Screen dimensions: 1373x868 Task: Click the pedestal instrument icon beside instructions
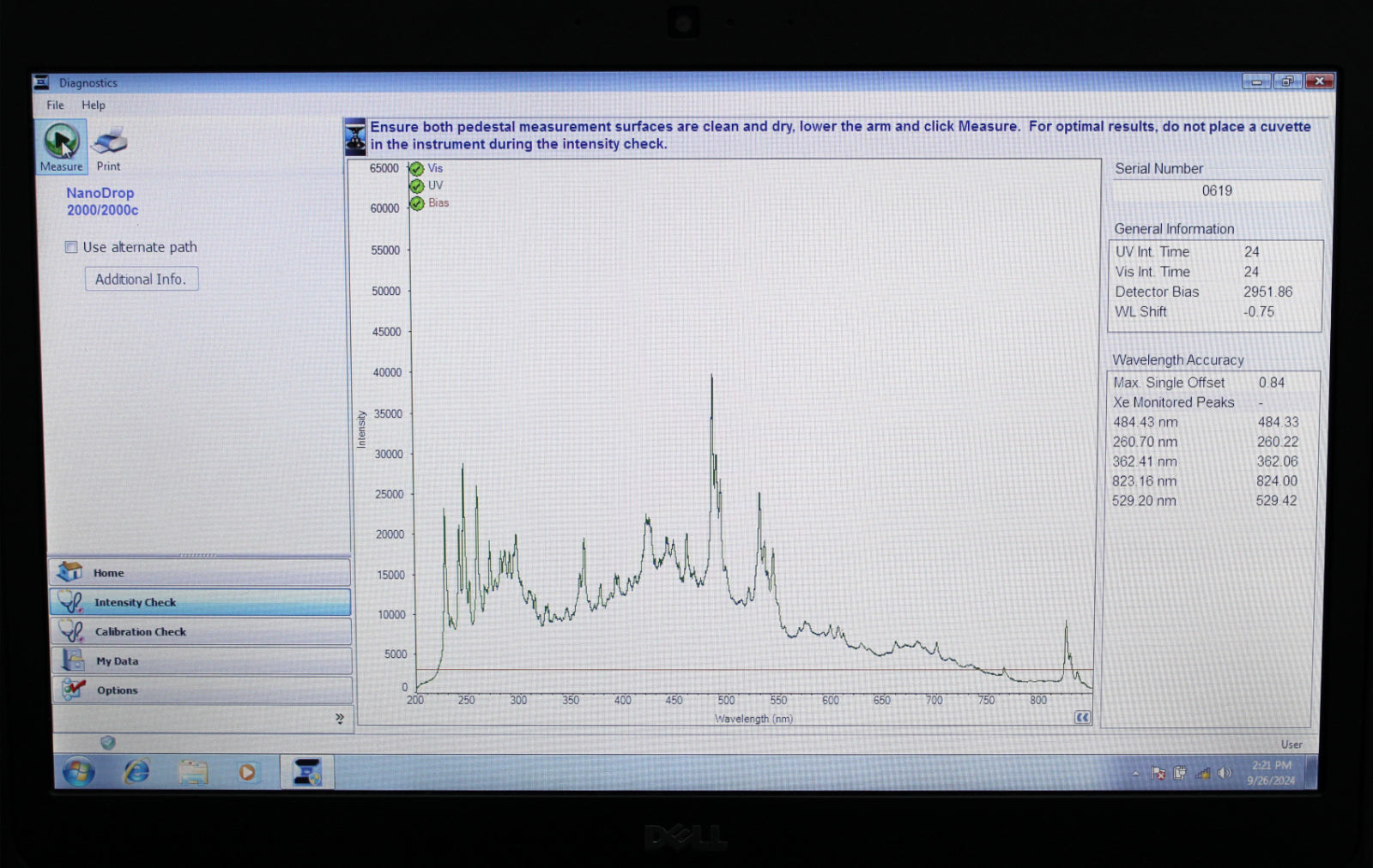pyautogui.click(x=354, y=137)
